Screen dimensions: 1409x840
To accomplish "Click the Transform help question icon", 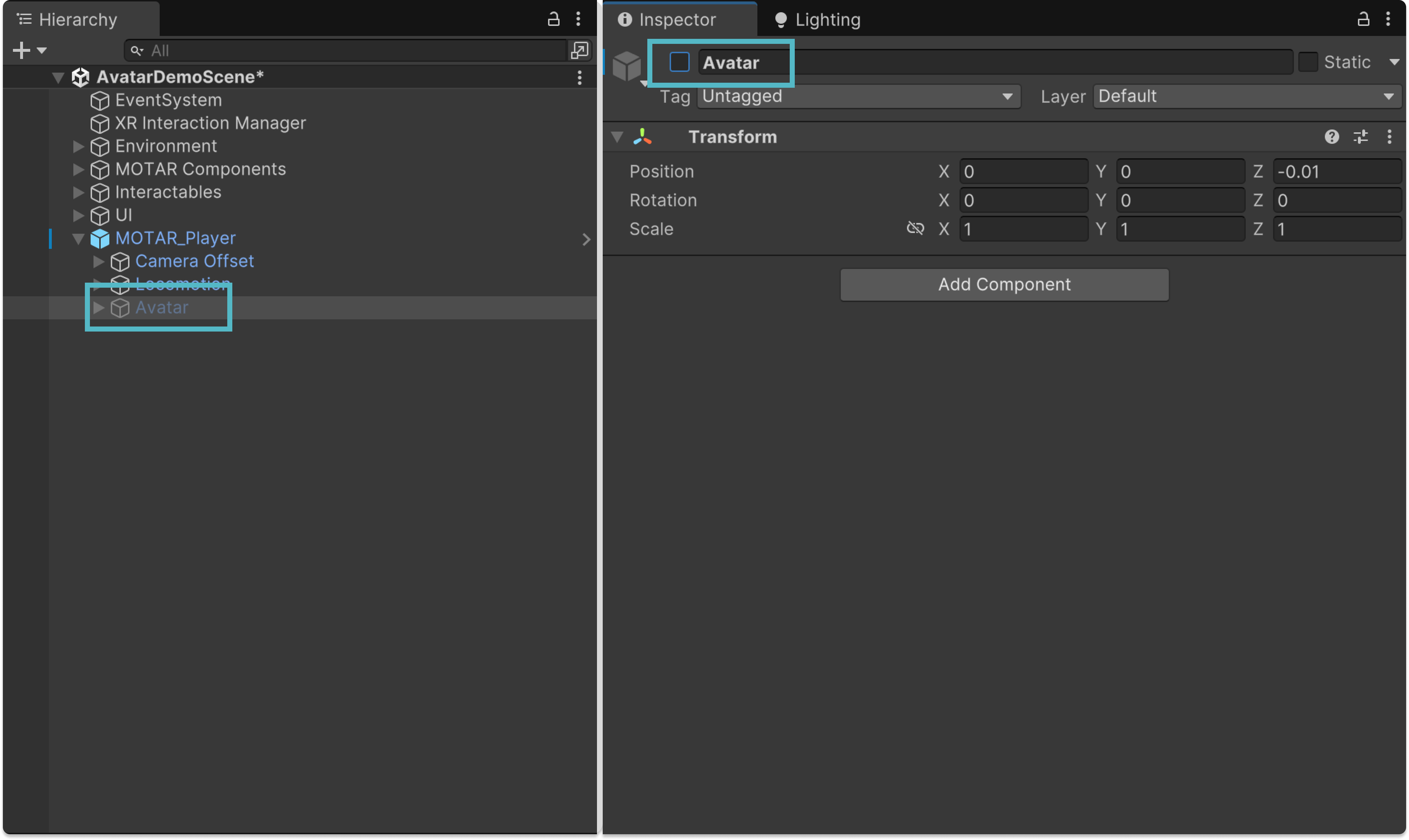I will pos(1331,137).
